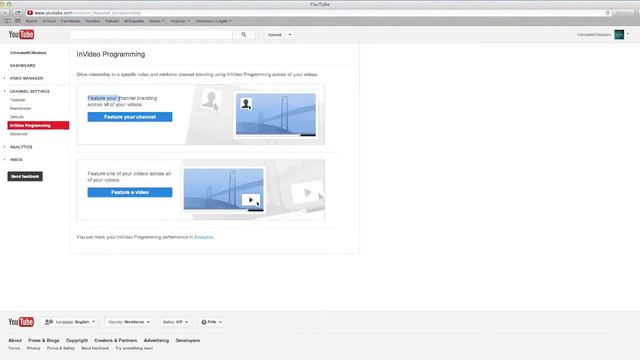The height and width of the screenshot is (360, 640).
Task: Click the featured video bridge preview image
Action: pyautogui.click(x=224, y=189)
